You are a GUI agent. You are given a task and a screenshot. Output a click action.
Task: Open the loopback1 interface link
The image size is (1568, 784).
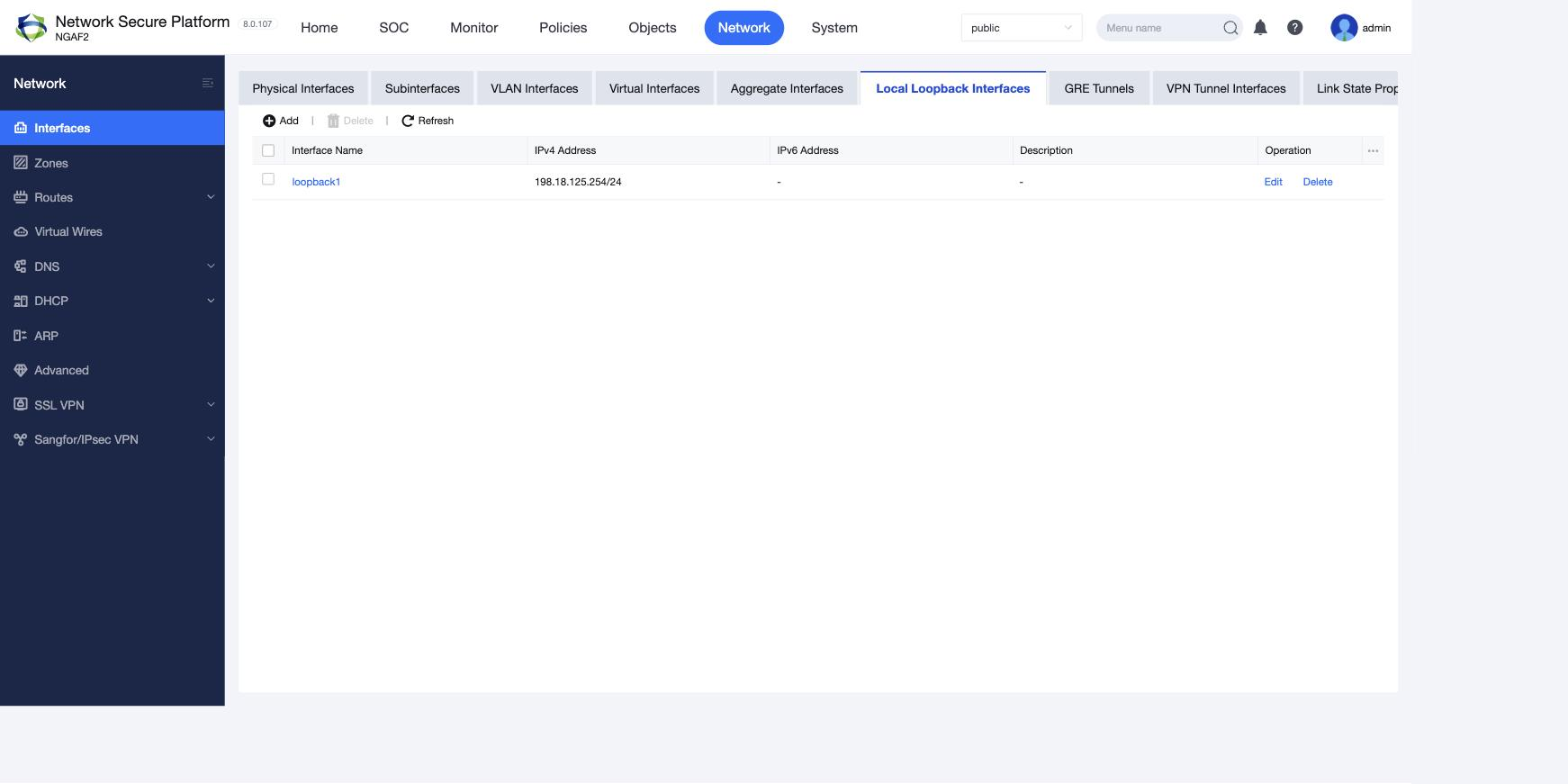tap(316, 182)
